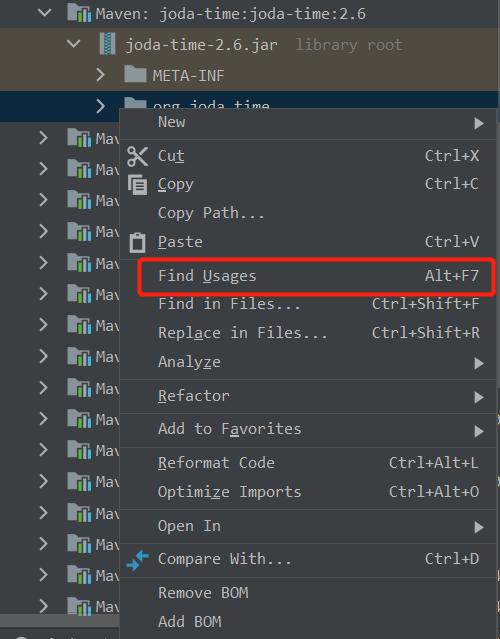
Task: Collapse the Maven: joda-time:joda-time:2.6 node
Action: click(x=44, y=12)
